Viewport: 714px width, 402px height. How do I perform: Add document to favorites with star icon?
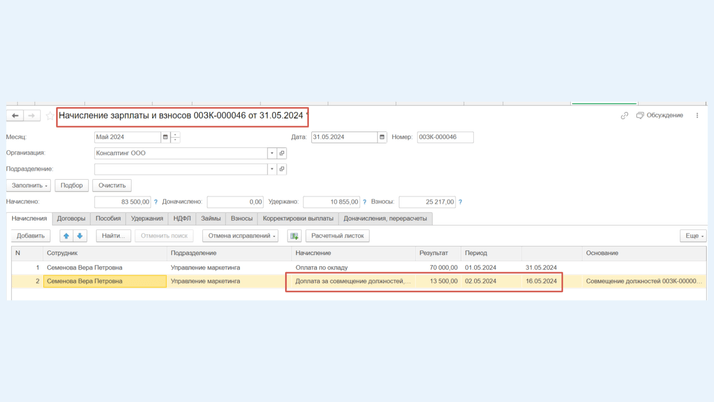point(50,116)
